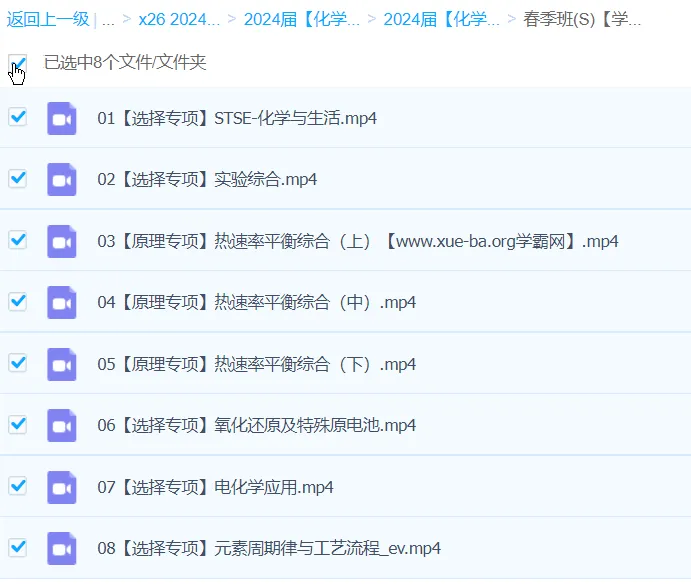Click the video icon for 04 热速率平衡综合（中）
Viewport: 691px width, 584px height.
click(x=62, y=302)
